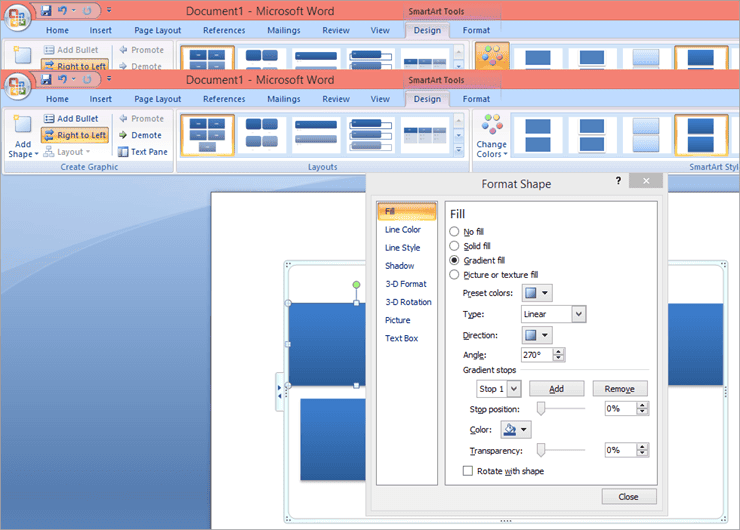740x530 pixels.
Task: Select Line Color in Format Shape sidebar
Action: point(403,230)
